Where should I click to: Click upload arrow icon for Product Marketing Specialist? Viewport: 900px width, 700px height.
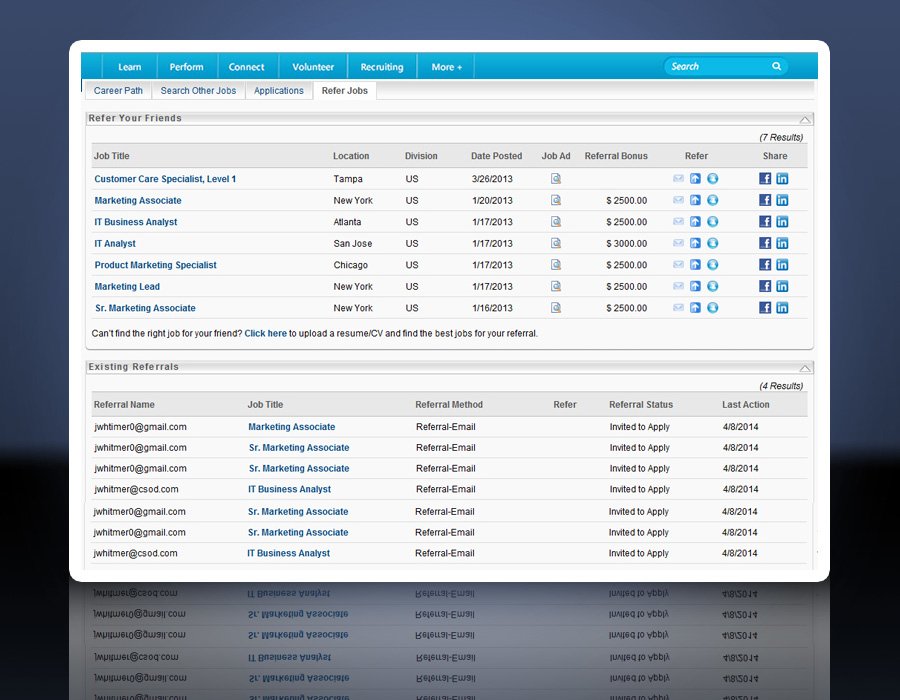(695, 265)
